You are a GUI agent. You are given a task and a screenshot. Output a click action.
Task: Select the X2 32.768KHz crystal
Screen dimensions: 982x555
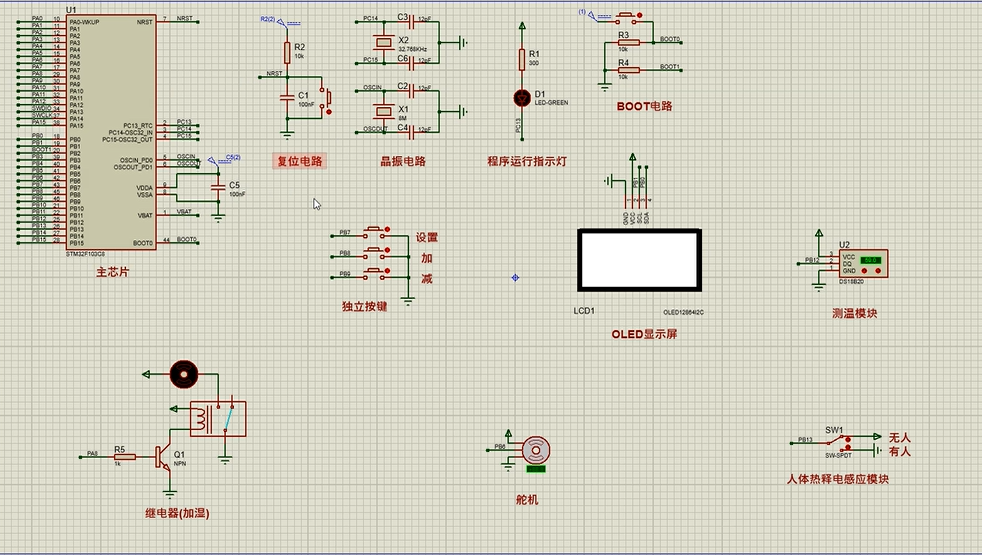coord(383,43)
